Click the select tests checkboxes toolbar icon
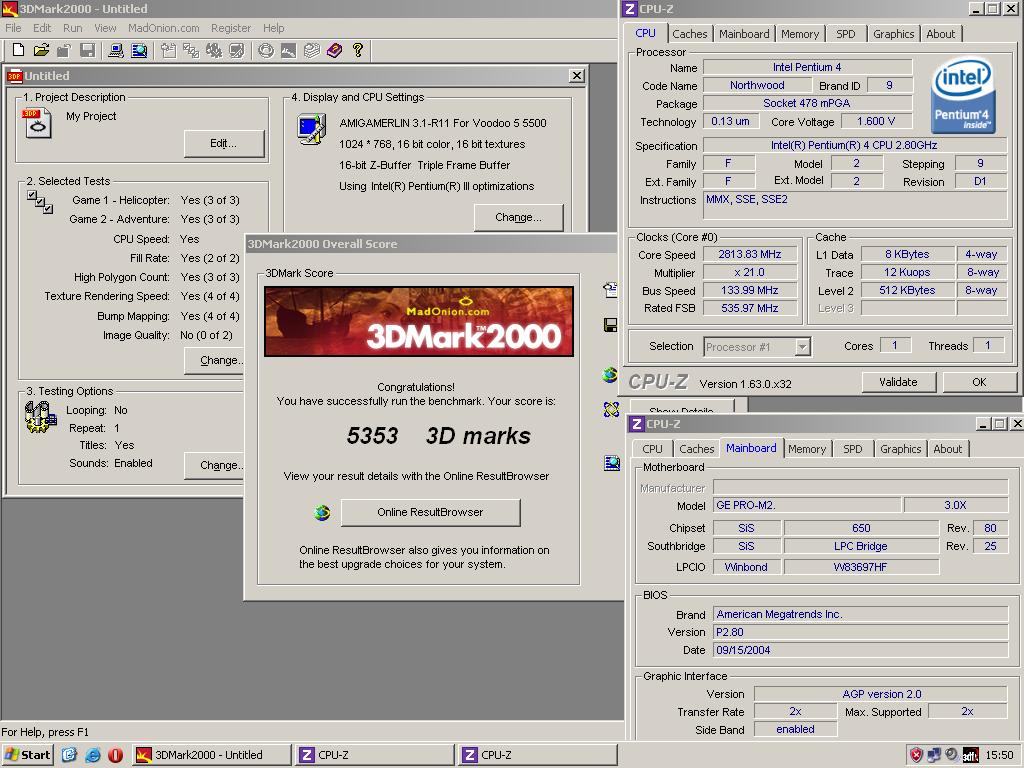Viewport: 1024px width, 768px height. tap(191, 50)
